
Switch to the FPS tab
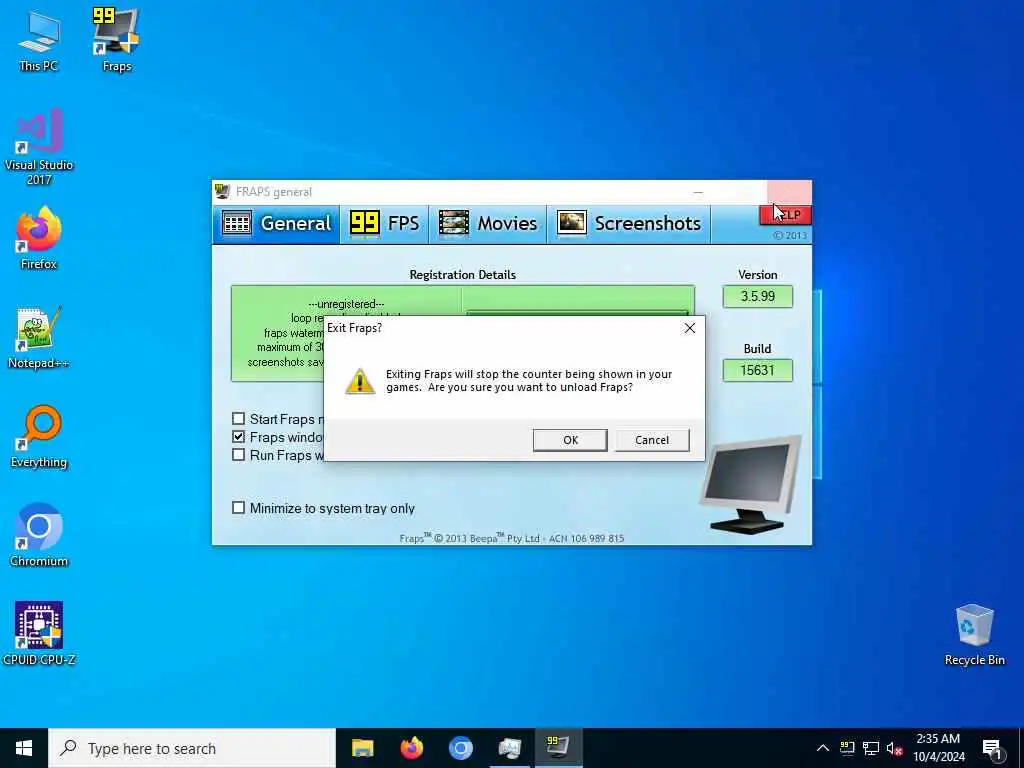384,223
